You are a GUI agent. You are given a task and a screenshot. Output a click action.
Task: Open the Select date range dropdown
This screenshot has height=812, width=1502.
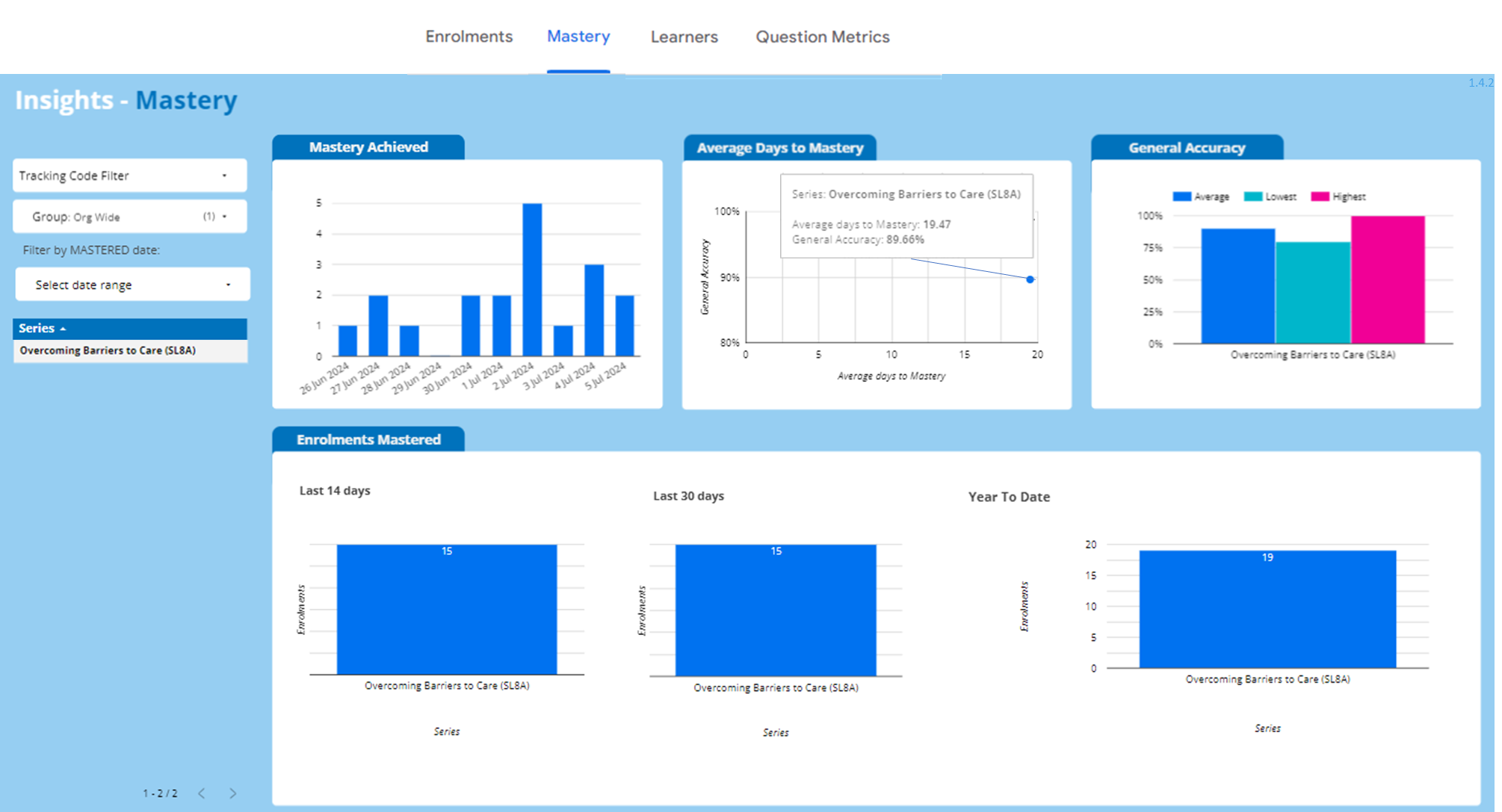point(132,285)
